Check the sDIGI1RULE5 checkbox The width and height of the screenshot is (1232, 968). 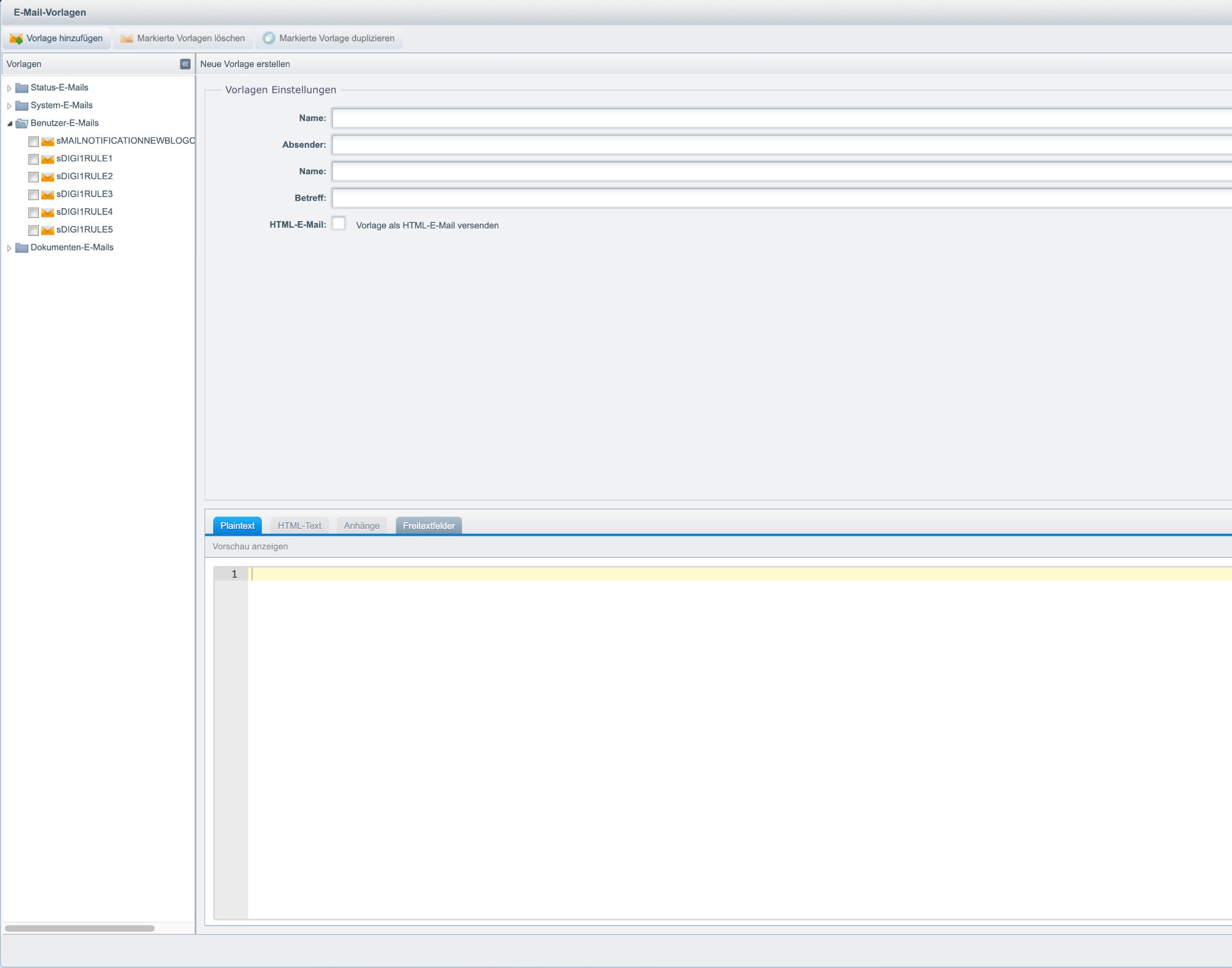tap(33, 230)
